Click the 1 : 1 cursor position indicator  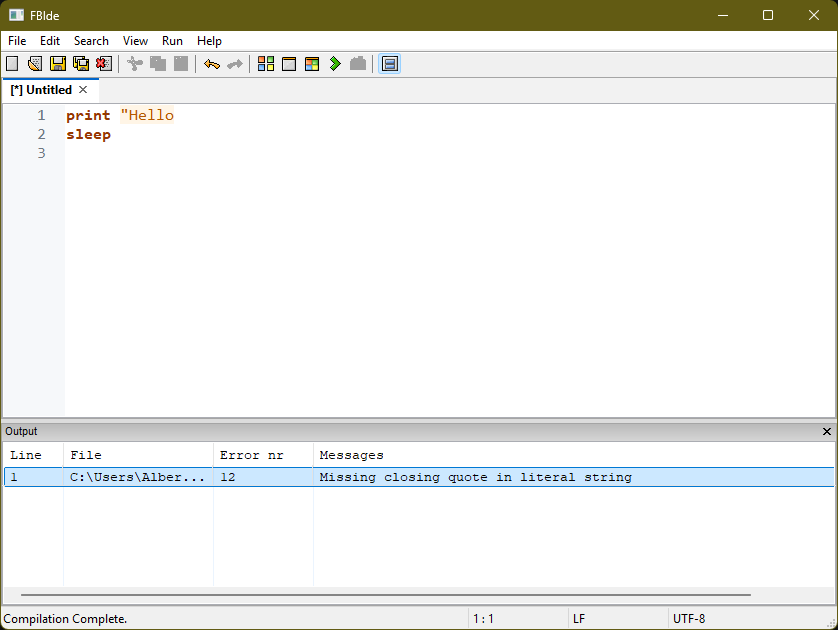tap(483, 619)
